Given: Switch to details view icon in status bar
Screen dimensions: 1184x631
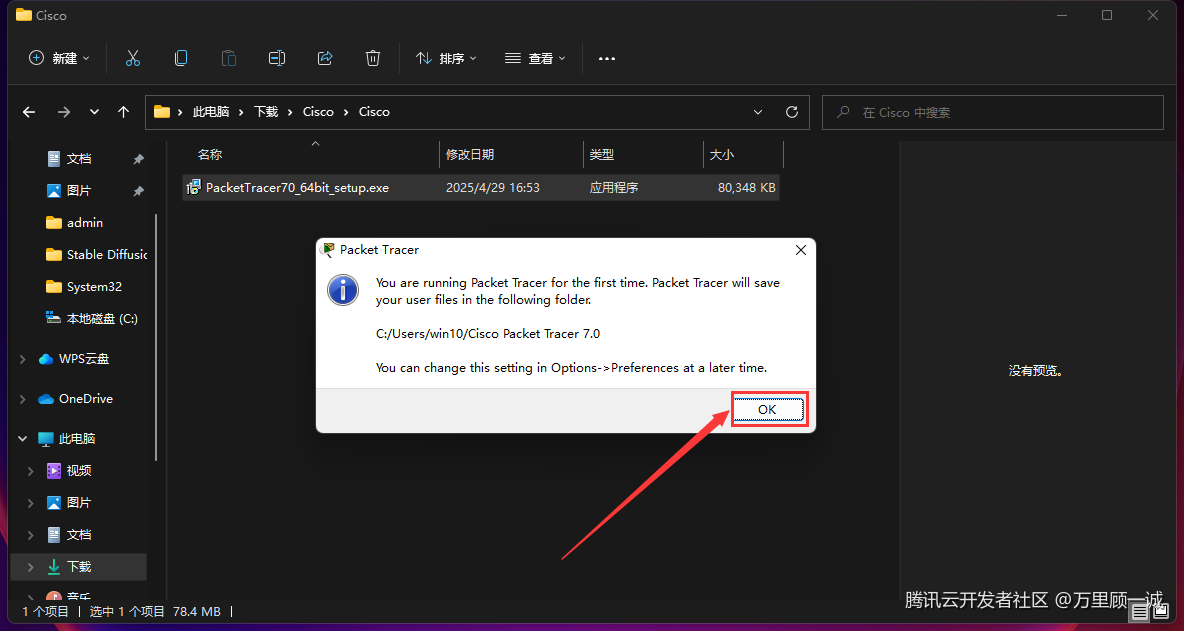Looking at the screenshot, I should [x=1139, y=614].
